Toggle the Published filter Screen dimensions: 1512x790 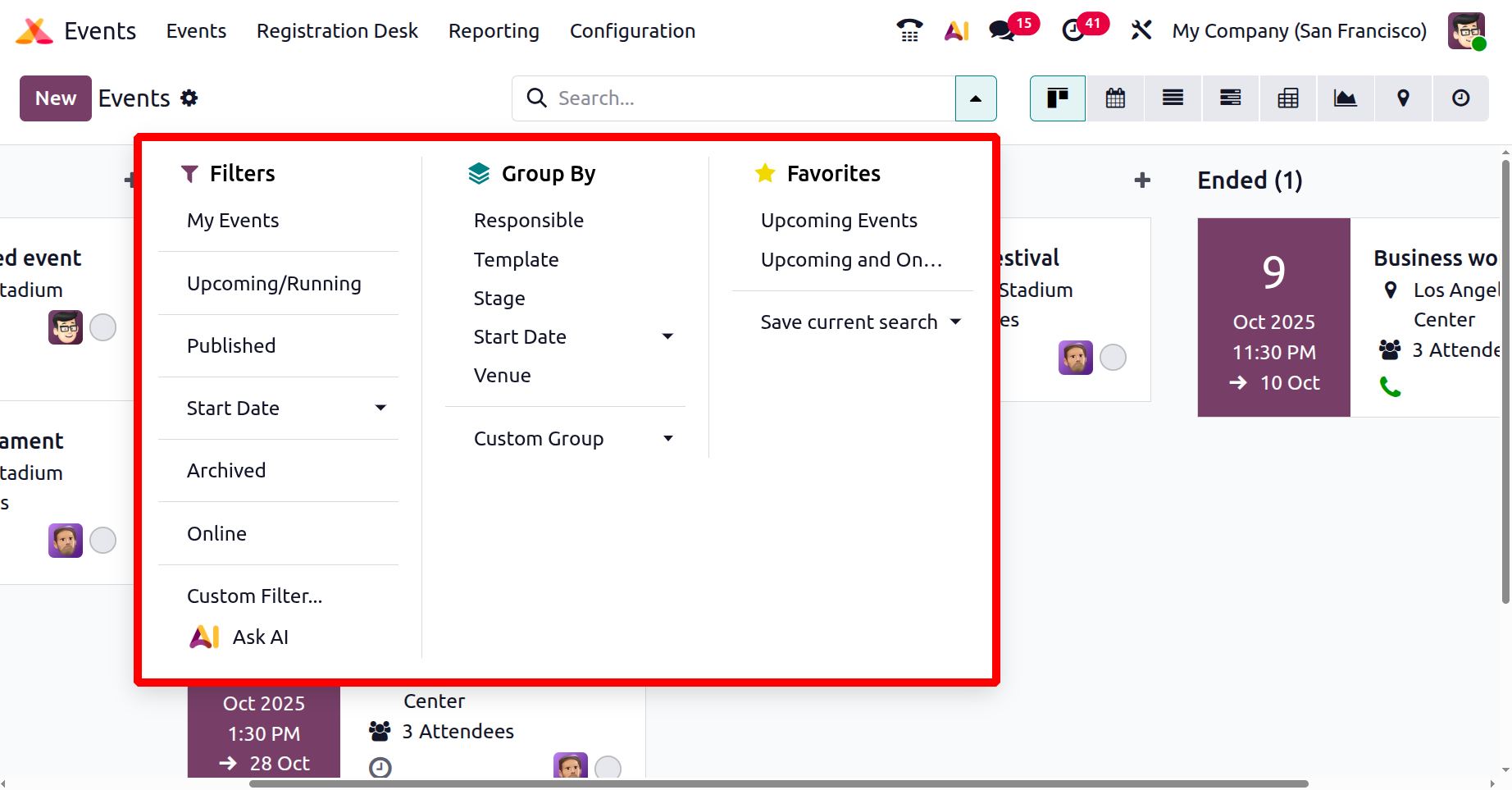coord(231,346)
